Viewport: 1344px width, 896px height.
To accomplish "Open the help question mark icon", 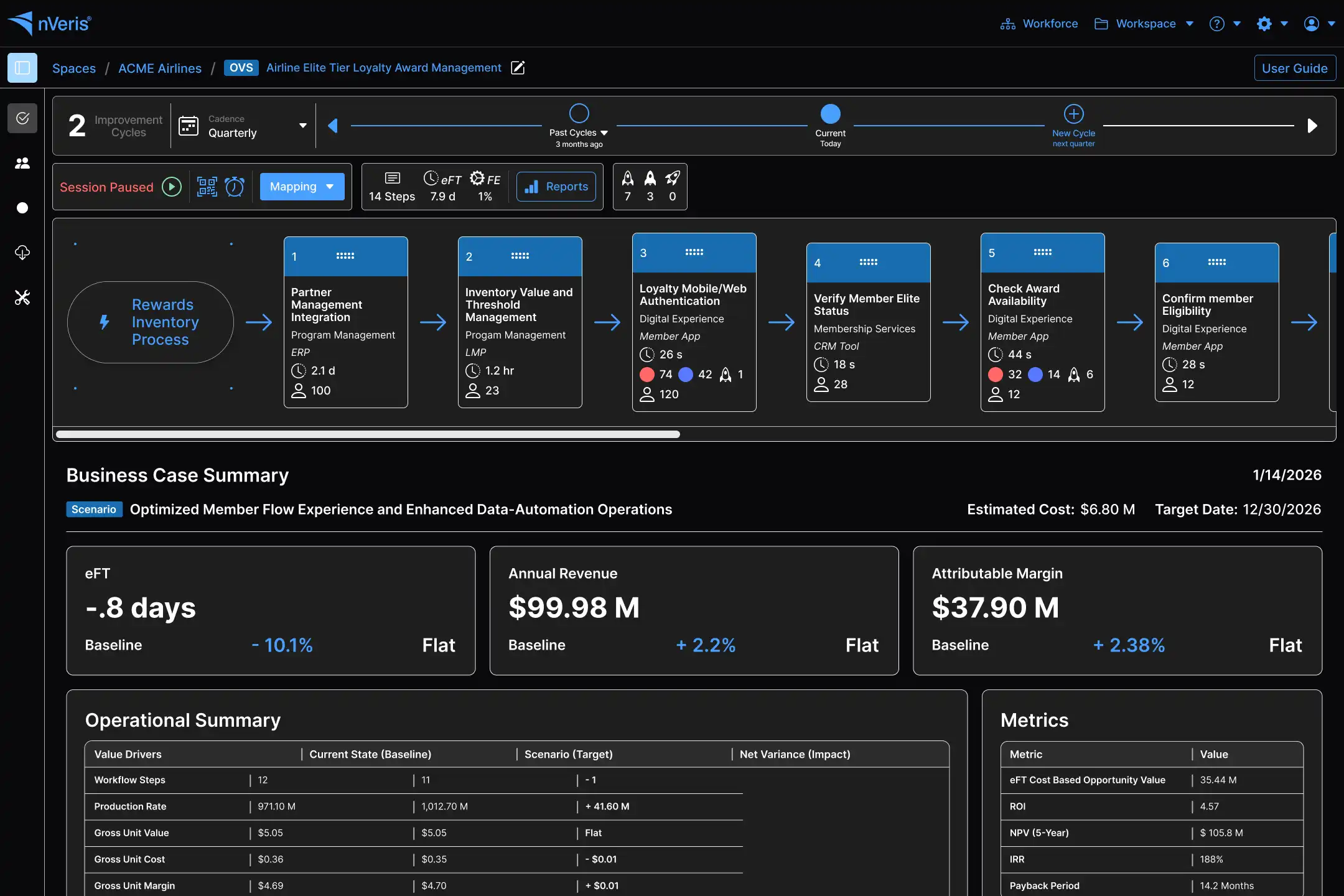I will pyautogui.click(x=1218, y=23).
